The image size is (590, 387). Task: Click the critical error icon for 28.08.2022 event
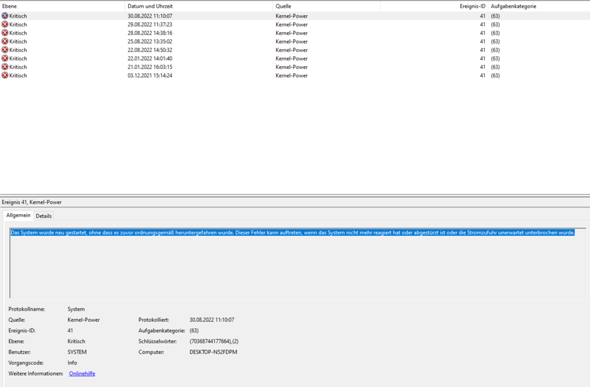click(5, 33)
